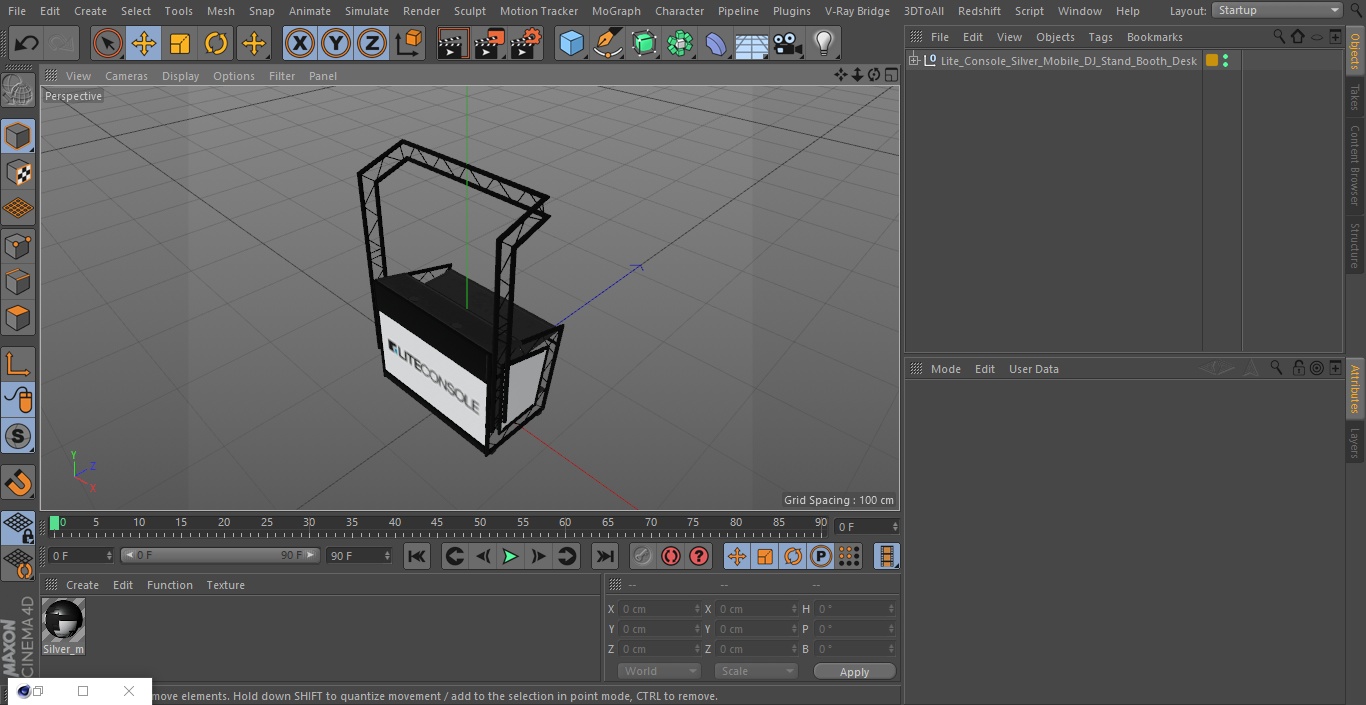The width and height of the screenshot is (1366, 705).
Task: Play animation forward
Action: pyautogui.click(x=510, y=556)
